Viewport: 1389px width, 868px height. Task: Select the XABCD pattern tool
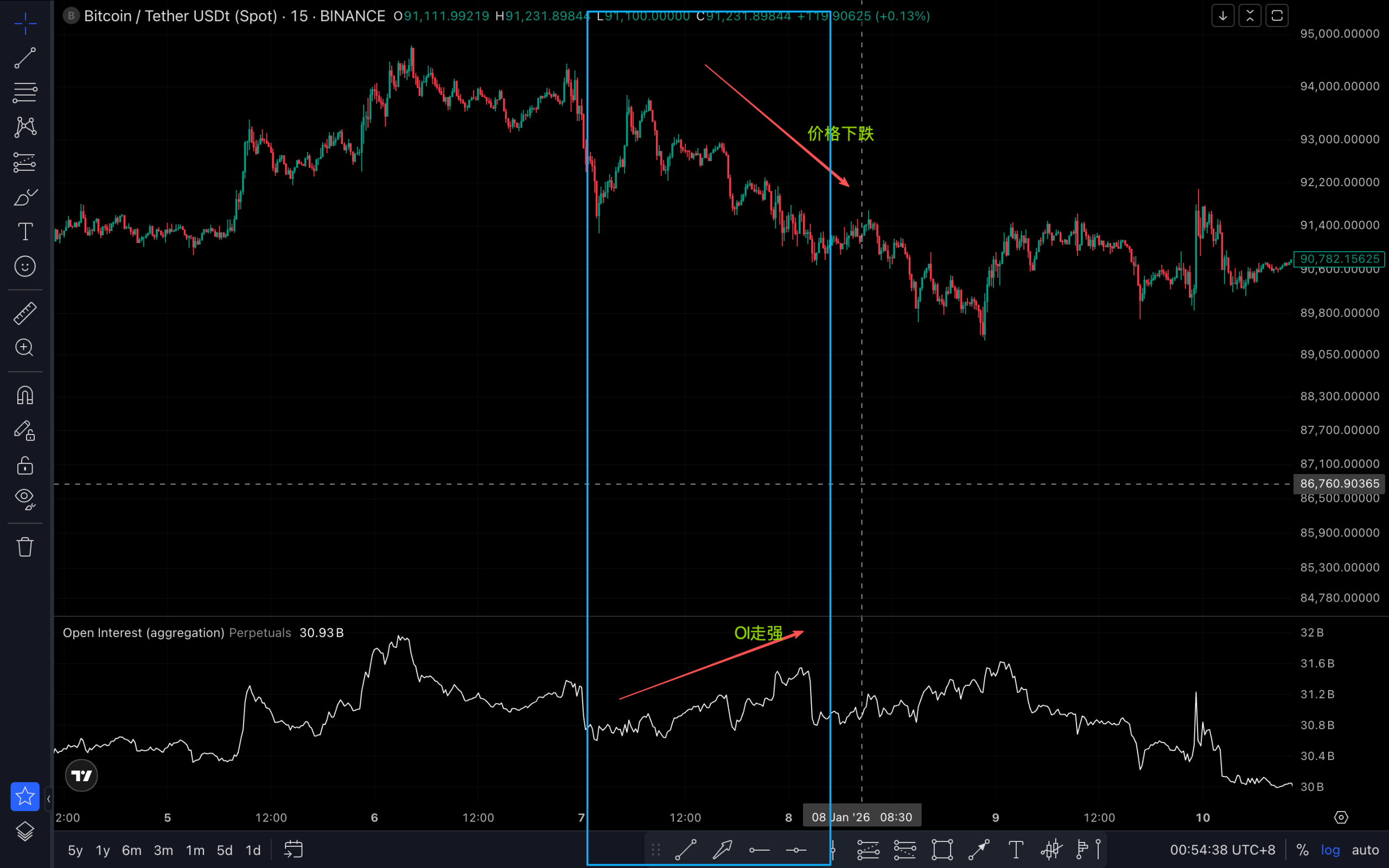24,127
